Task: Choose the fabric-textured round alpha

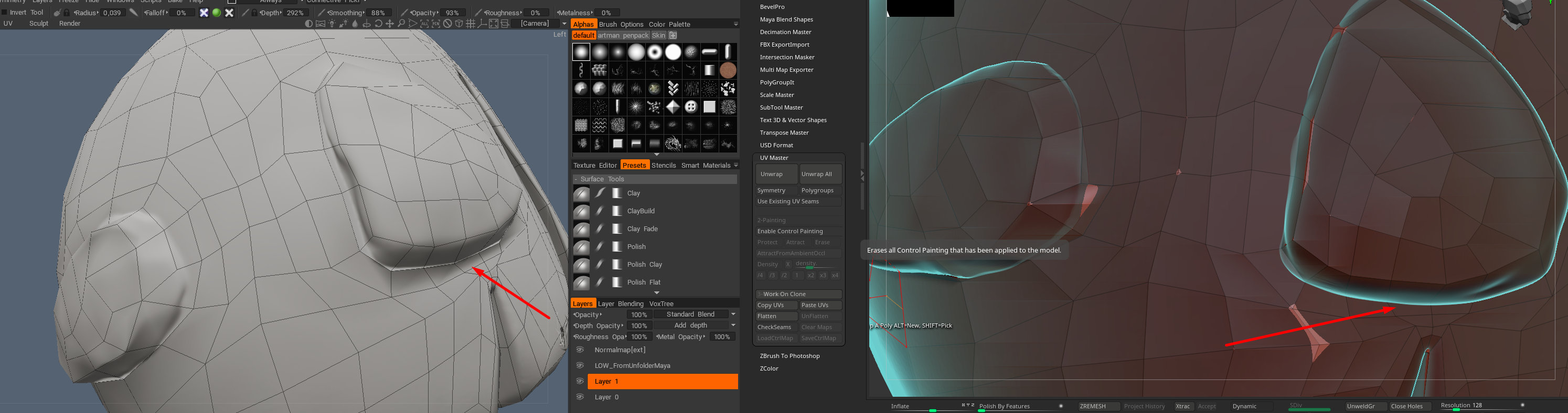Action: tap(728, 71)
